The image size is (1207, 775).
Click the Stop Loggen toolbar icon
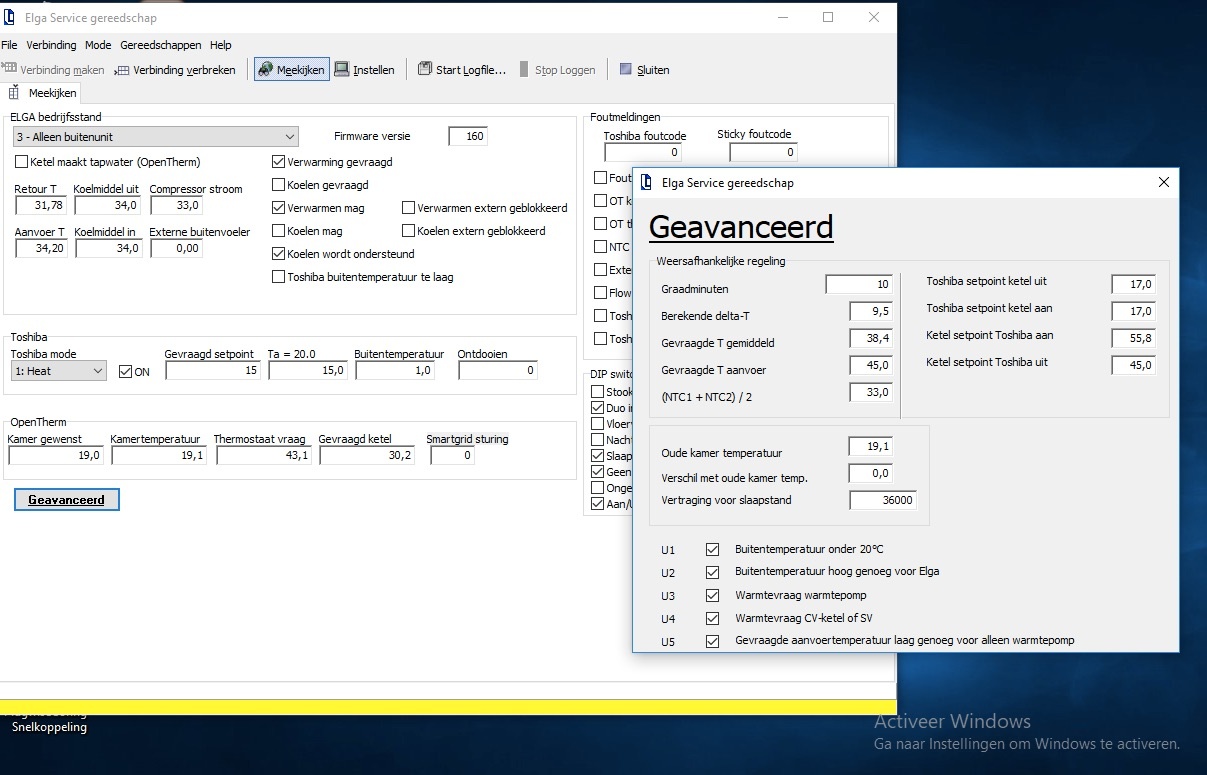tap(524, 69)
